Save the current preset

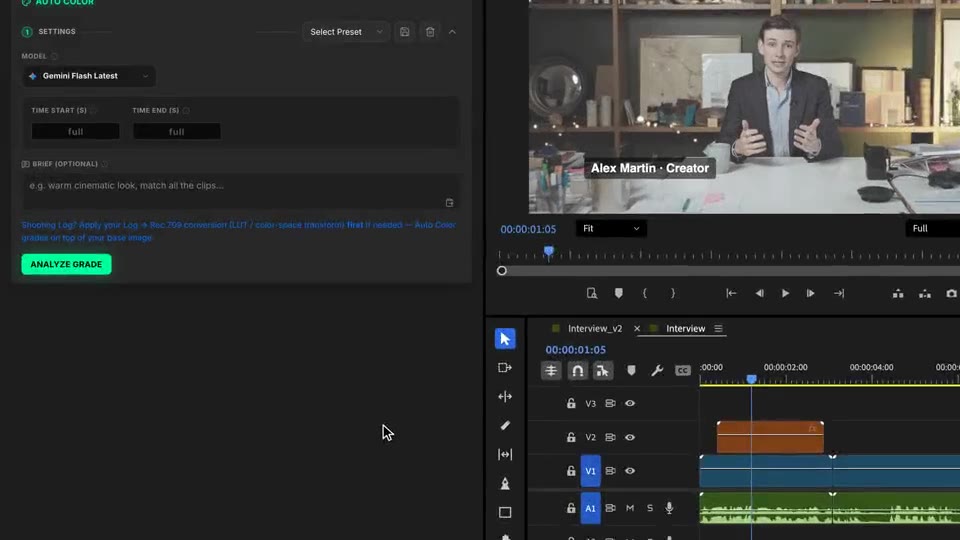click(405, 32)
